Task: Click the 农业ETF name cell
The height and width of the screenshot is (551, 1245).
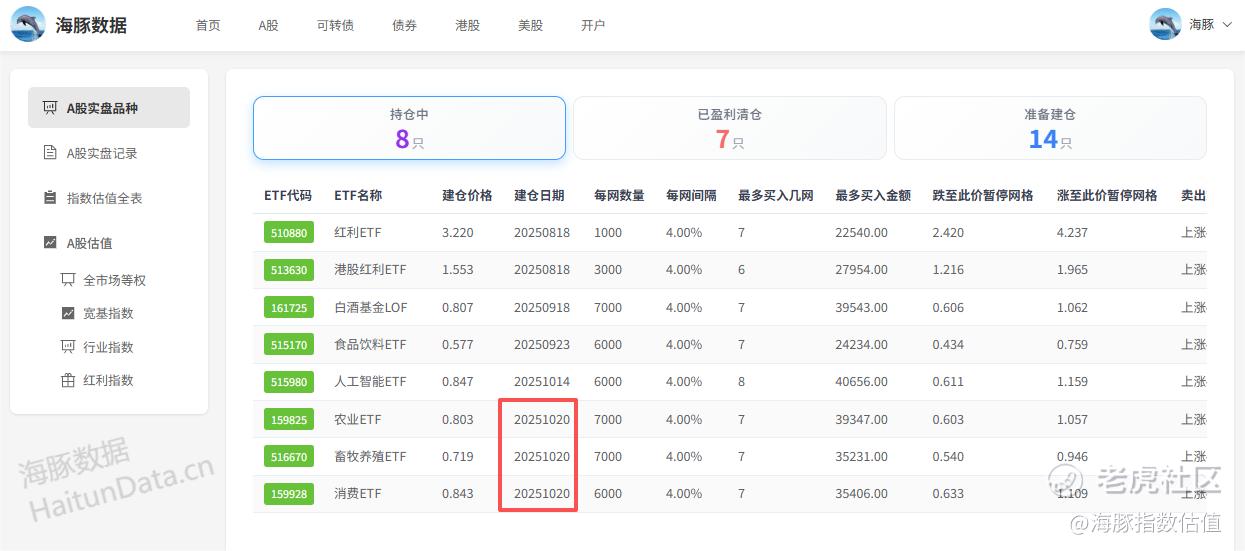Action: (358, 420)
